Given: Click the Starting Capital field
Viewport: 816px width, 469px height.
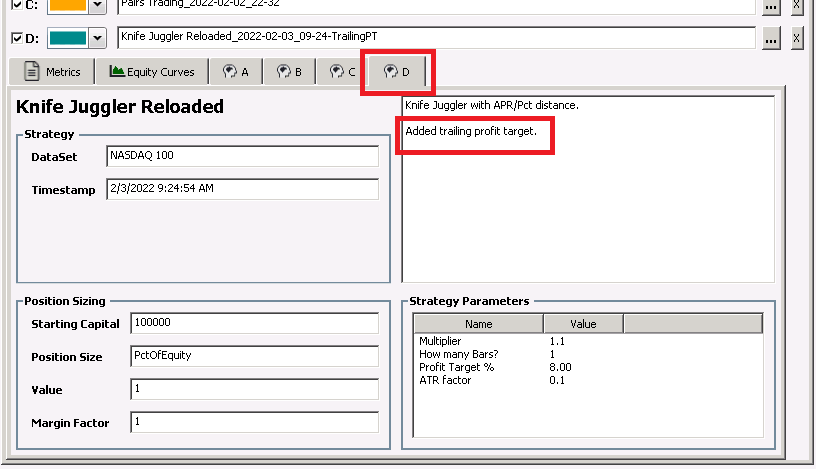Looking at the screenshot, I should [254, 324].
